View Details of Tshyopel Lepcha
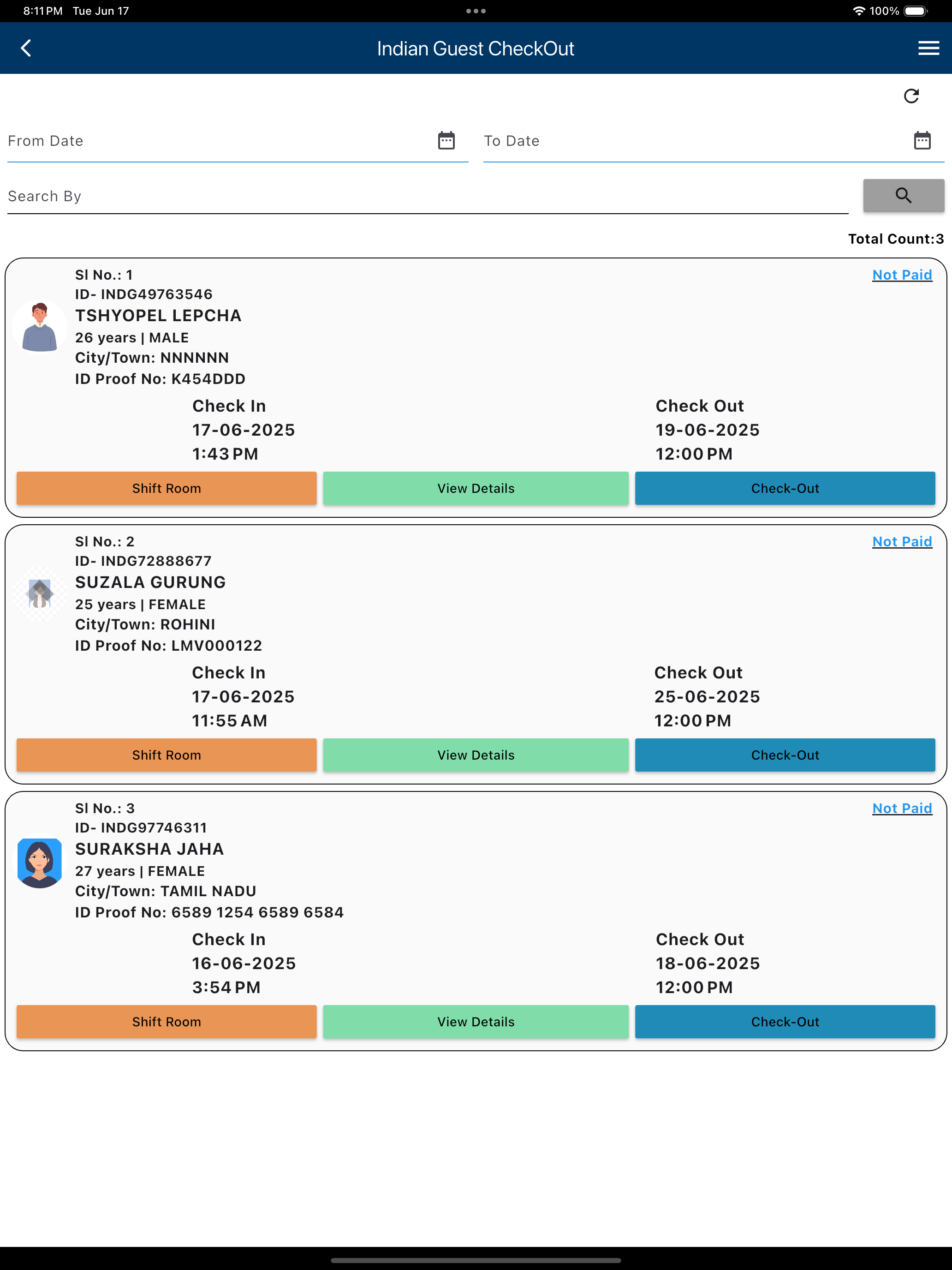Image resolution: width=952 pixels, height=1270 pixels. pyautogui.click(x=476, y=489)
